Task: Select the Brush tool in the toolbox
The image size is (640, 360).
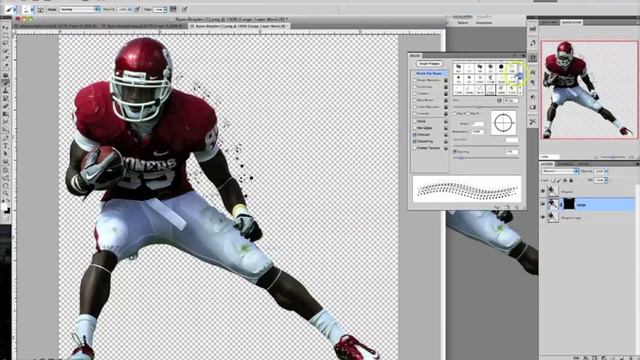Action: pyautogui.click(x=5, y=82)
